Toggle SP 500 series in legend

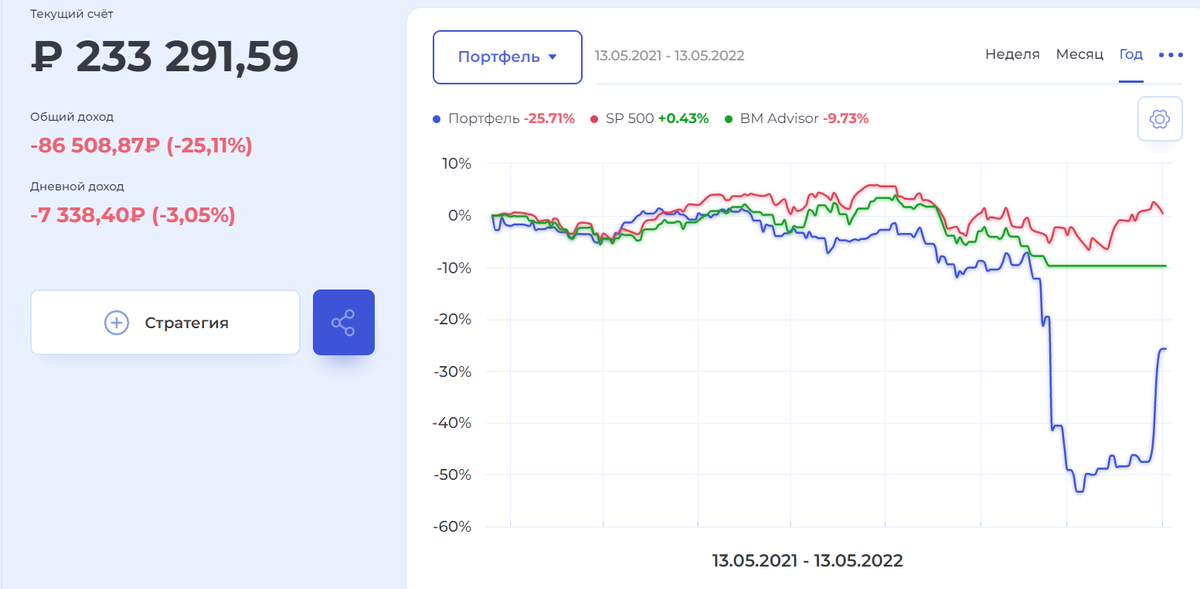click(650, 118)
